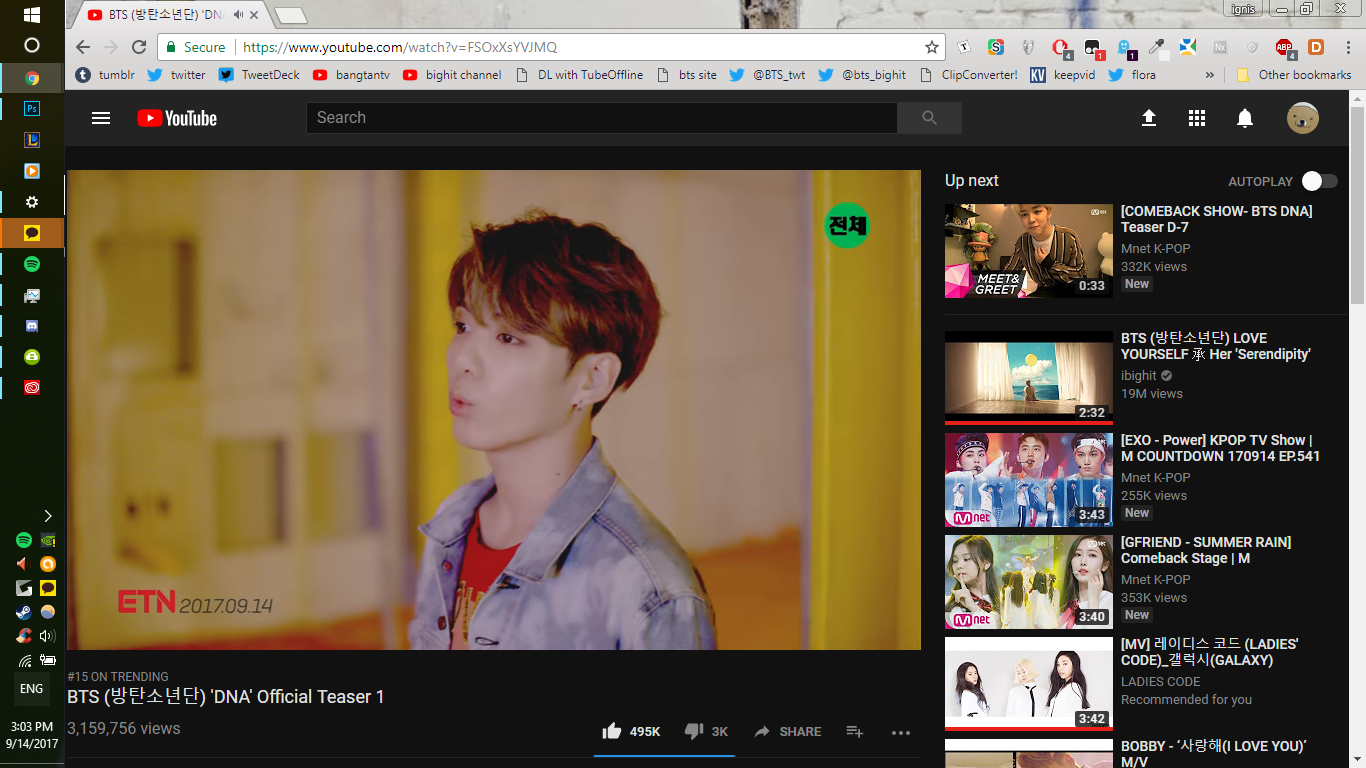Open the Ghostery ghost extension
The height and width of the screenshot is (768, 1366).
tap(1124, 47)
